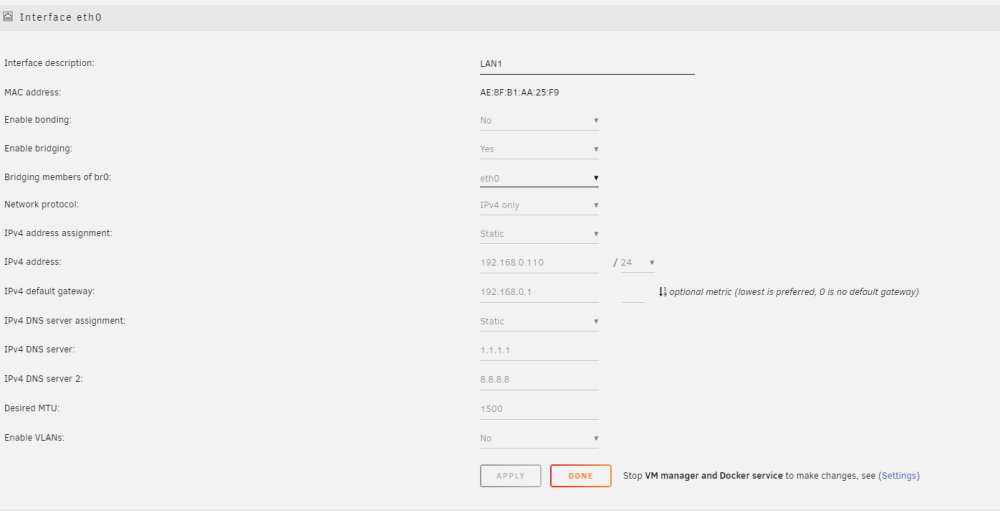Click the IPv4 default gateway field
The image size is (1000, 511).
click(x=539, y=292)
